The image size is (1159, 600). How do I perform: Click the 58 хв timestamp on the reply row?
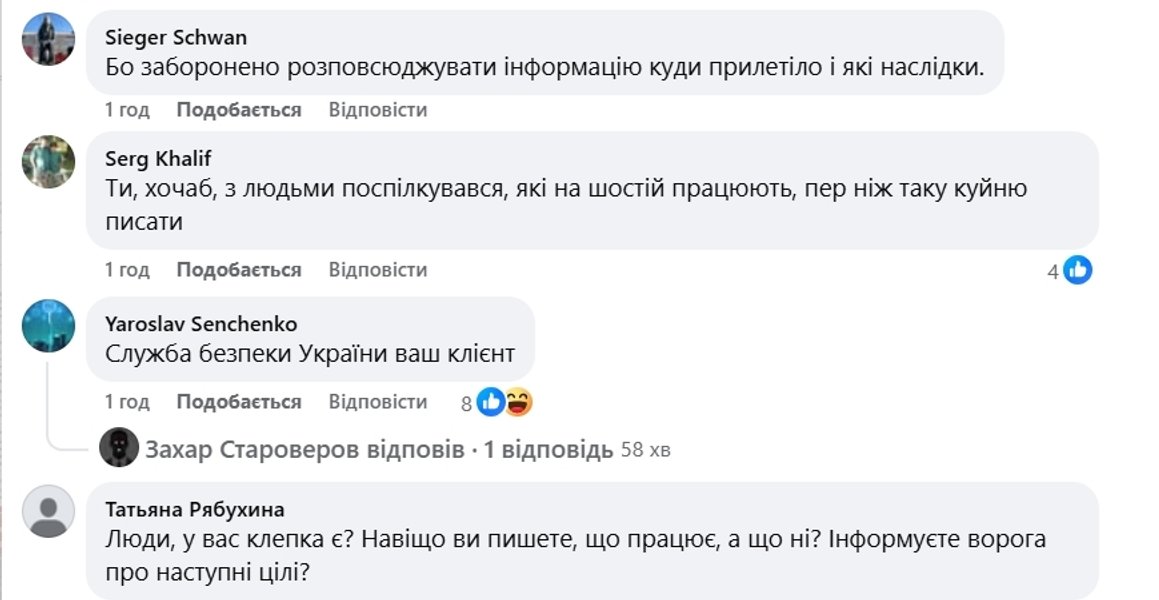tap(645, 448)
